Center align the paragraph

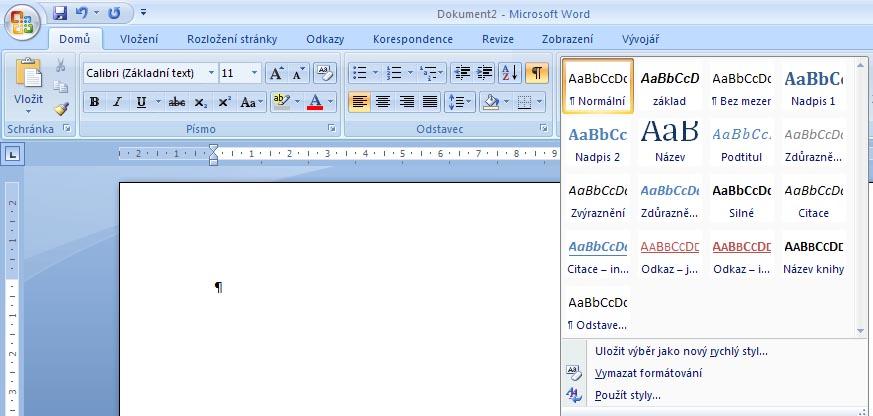pyautogui.click(x=382, y=102)
